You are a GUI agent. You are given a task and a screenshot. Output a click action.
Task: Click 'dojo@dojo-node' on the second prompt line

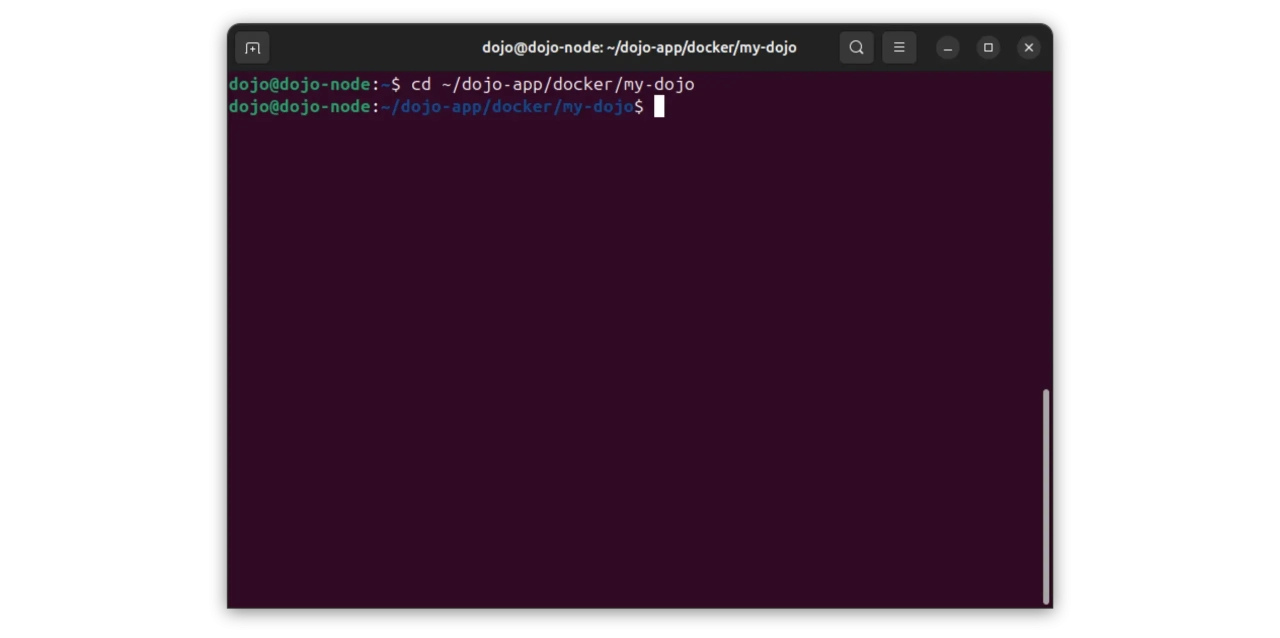pos(299,107)
